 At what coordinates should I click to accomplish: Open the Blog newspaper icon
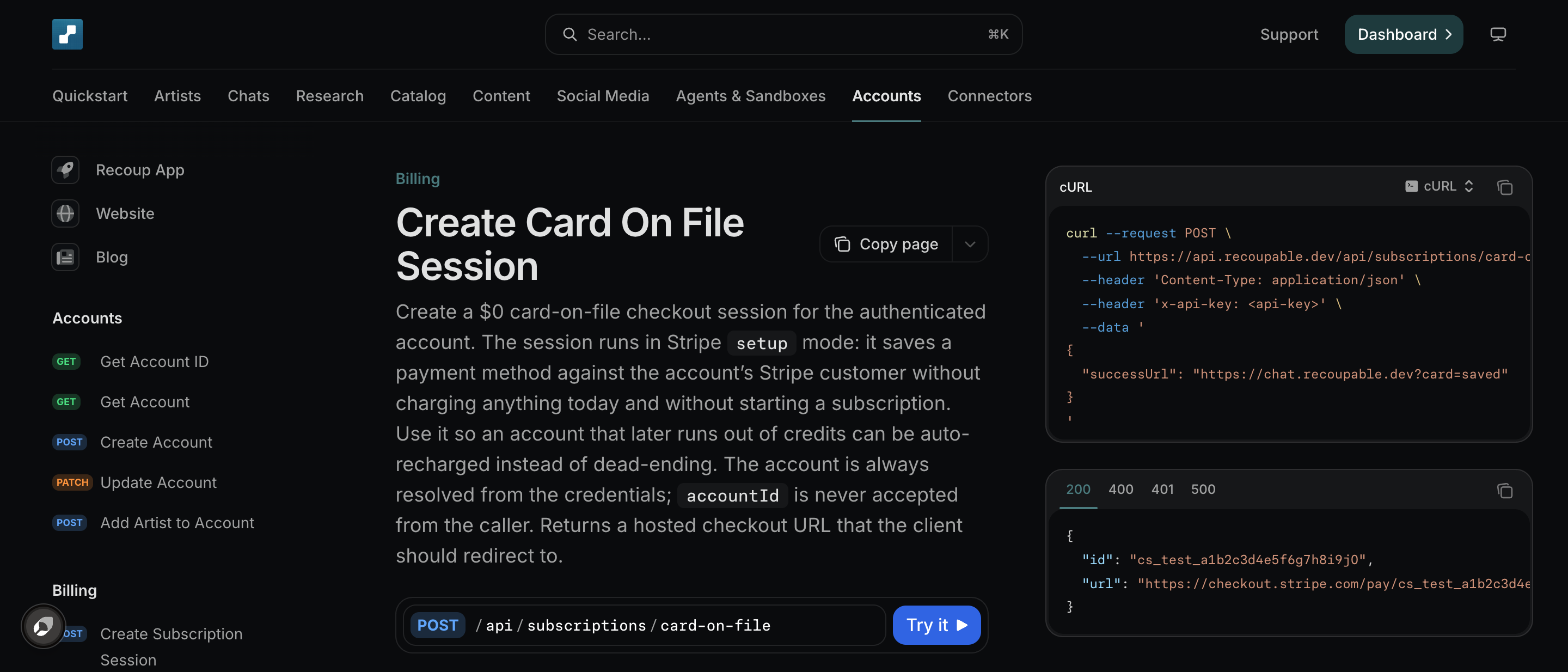tap(66, 258)
